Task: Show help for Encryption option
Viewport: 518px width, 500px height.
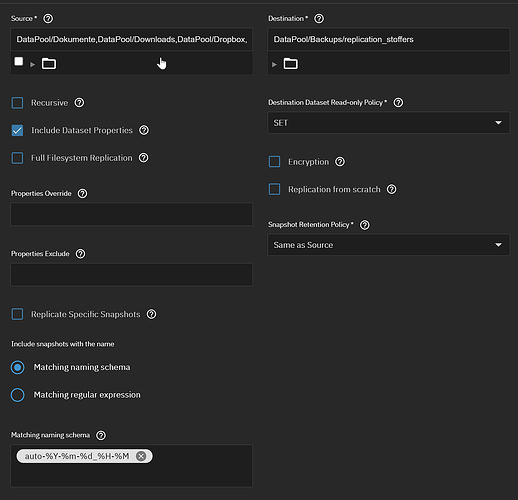Action: (340, 162)
